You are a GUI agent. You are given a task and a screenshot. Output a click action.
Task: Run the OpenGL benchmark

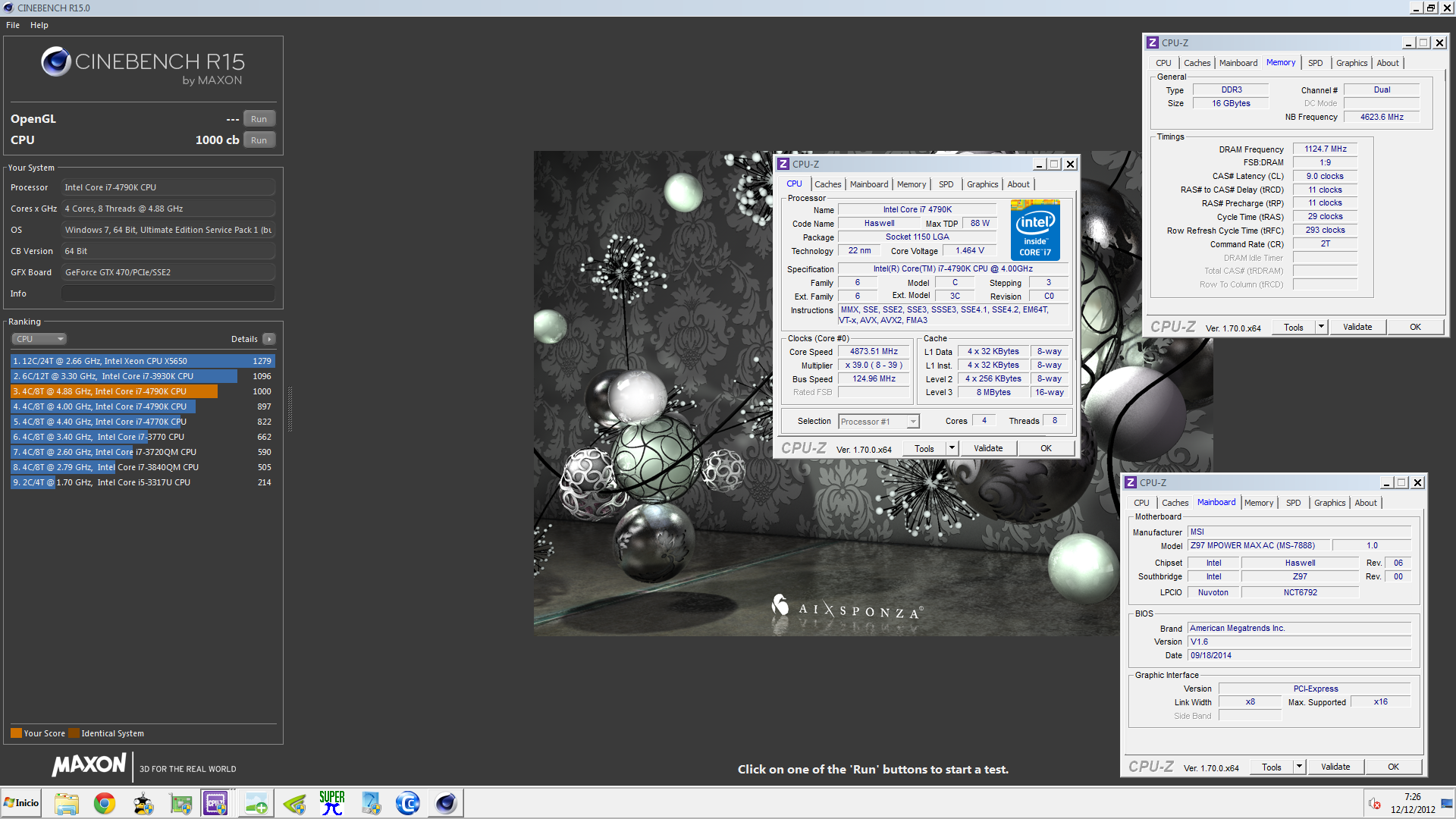259,119
